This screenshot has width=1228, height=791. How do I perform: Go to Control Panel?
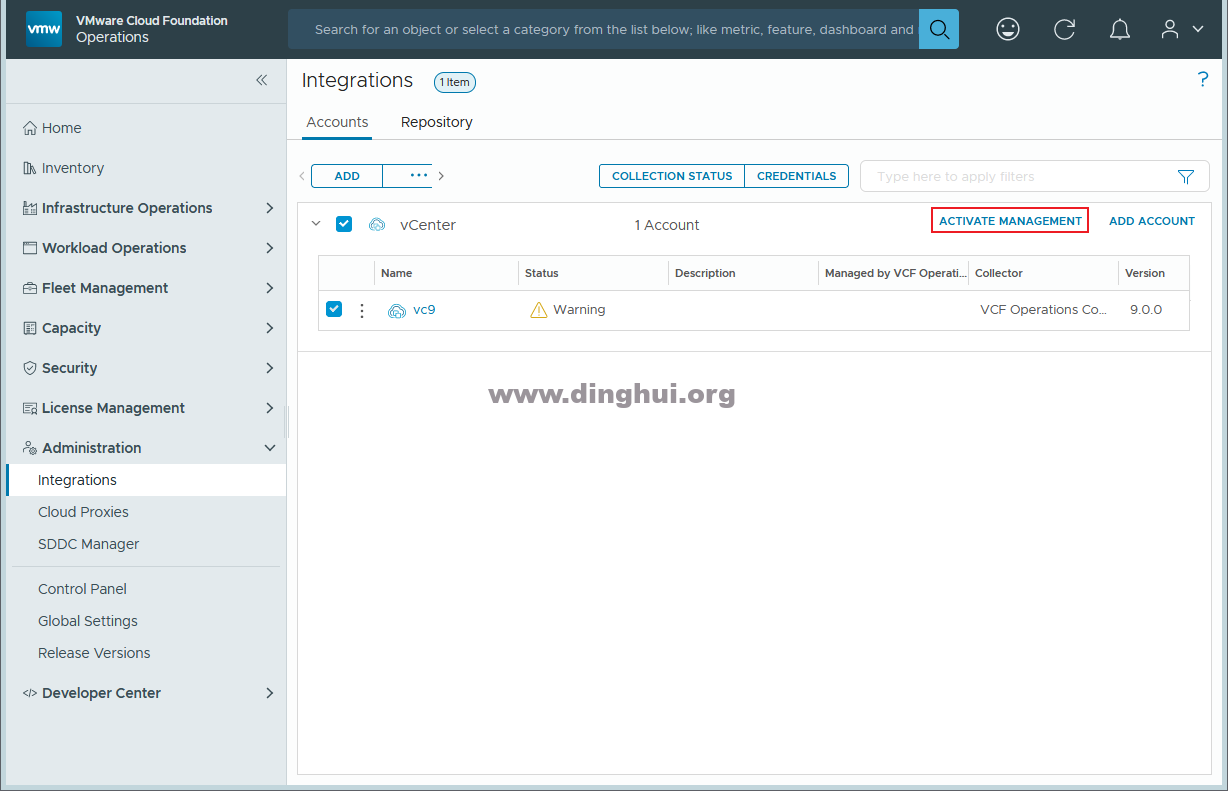pyautogui.click(x=82, y=589)
